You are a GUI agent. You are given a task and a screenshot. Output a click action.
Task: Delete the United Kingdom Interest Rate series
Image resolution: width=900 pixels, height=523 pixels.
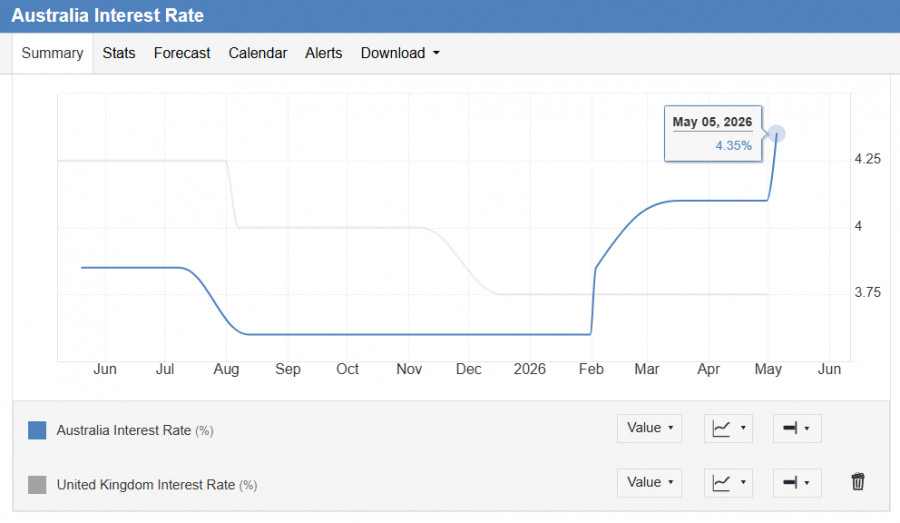click(x=858, y=482)
